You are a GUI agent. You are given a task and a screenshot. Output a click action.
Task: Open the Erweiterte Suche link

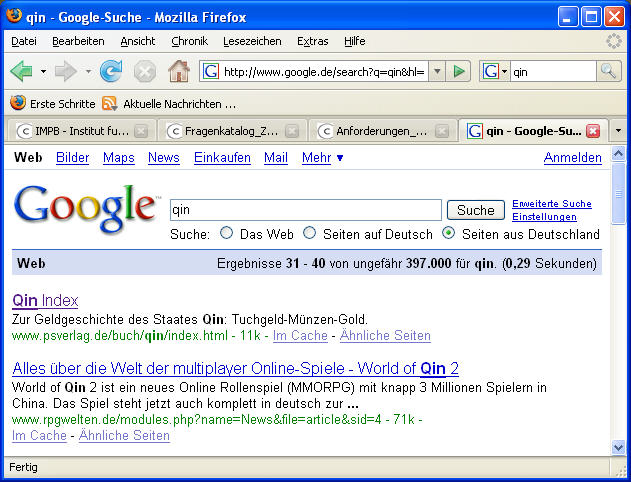pos(552,204)
